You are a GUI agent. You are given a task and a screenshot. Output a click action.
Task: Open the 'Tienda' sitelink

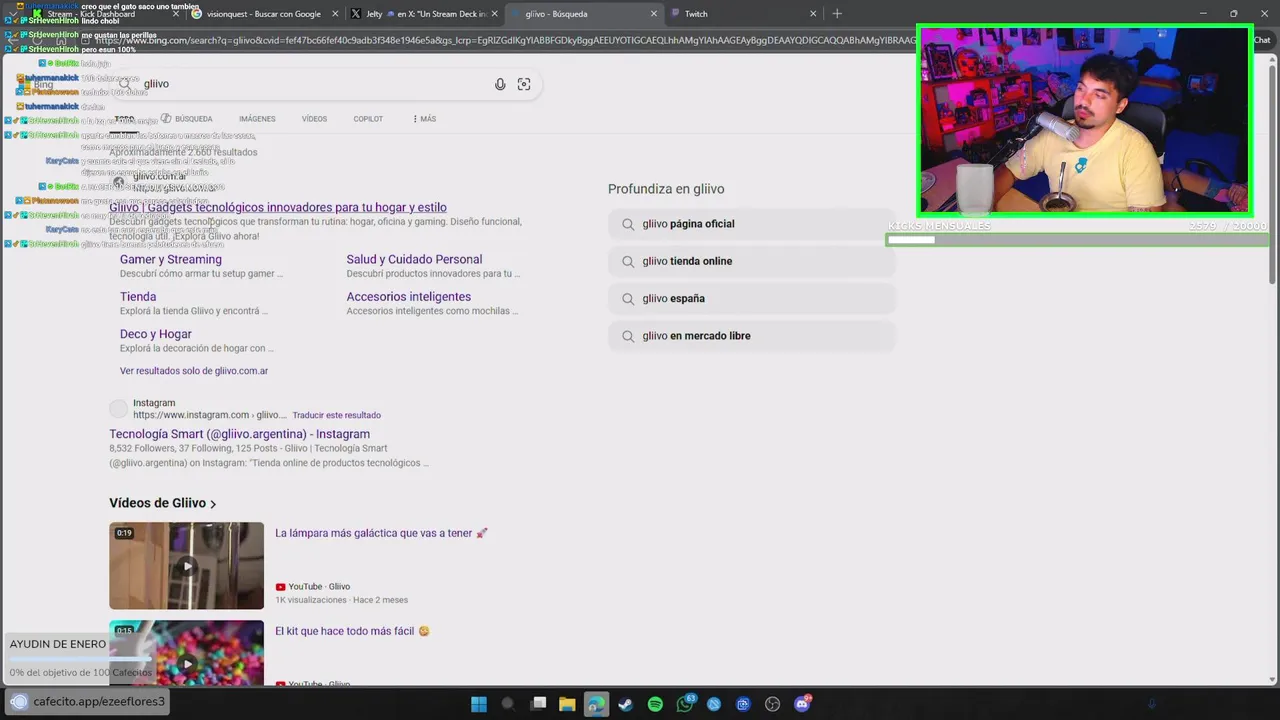tap(138, 297)
